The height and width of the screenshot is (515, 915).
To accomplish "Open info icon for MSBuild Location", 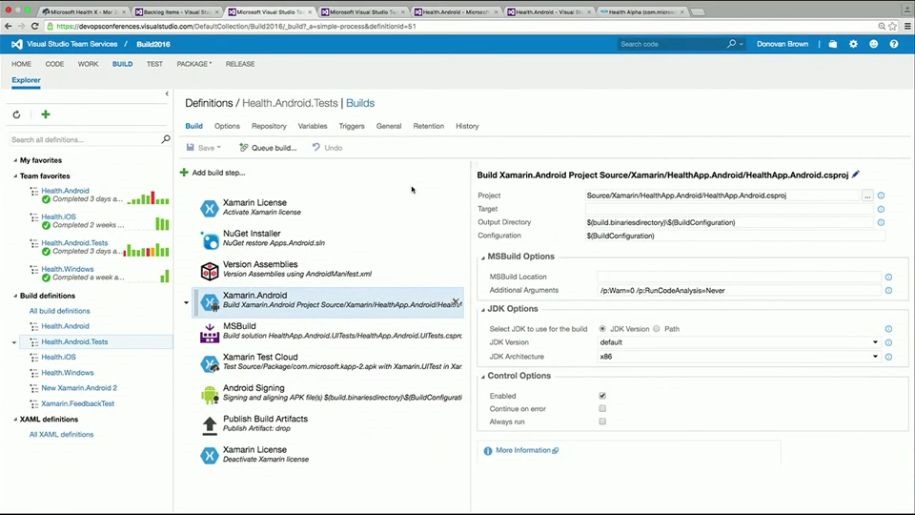I will point(888,277).
